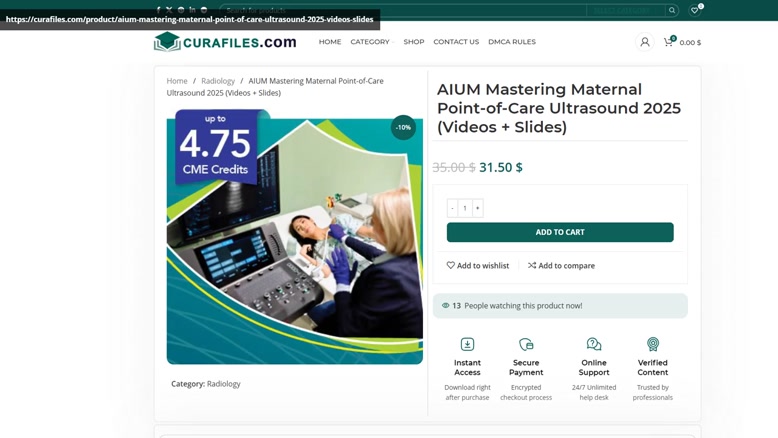778x438 pixels.
Task: Click the Add to Cart button
Action: pyautogui.click(x=560, y=232)
